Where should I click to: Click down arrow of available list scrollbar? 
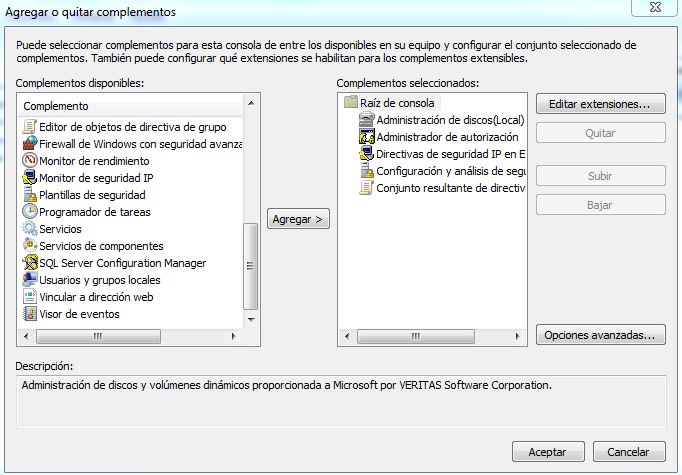[251, 319]
